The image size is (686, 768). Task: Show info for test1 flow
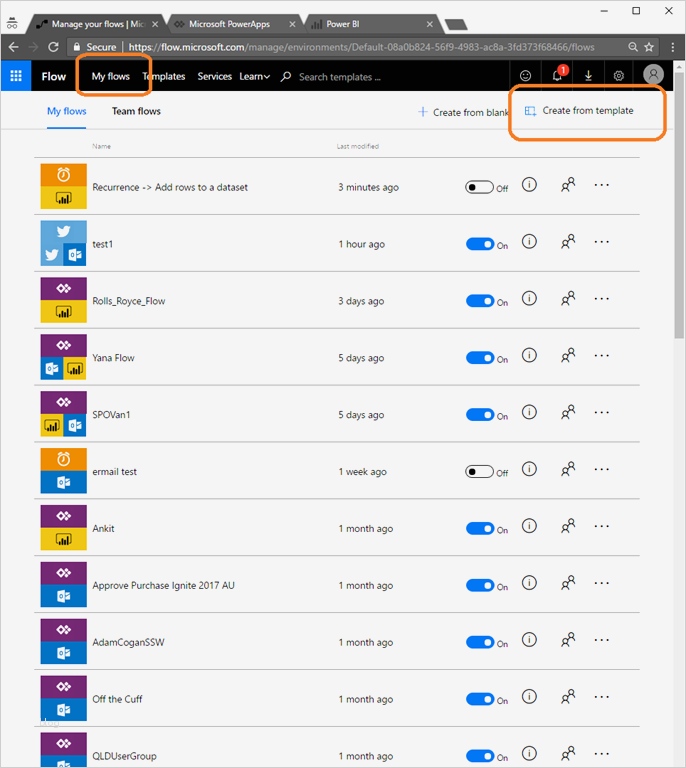[529, 241]
